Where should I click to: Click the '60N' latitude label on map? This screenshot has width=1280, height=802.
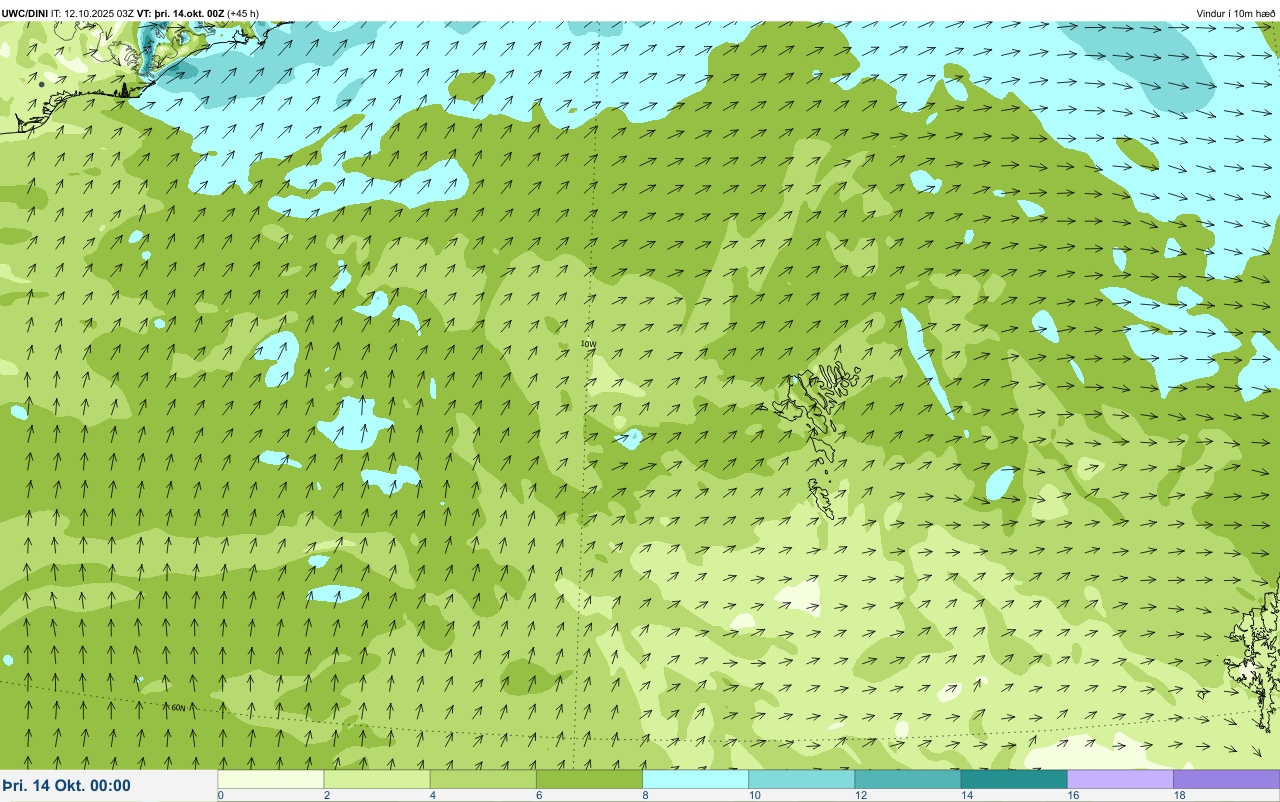(x=178, y=708)
